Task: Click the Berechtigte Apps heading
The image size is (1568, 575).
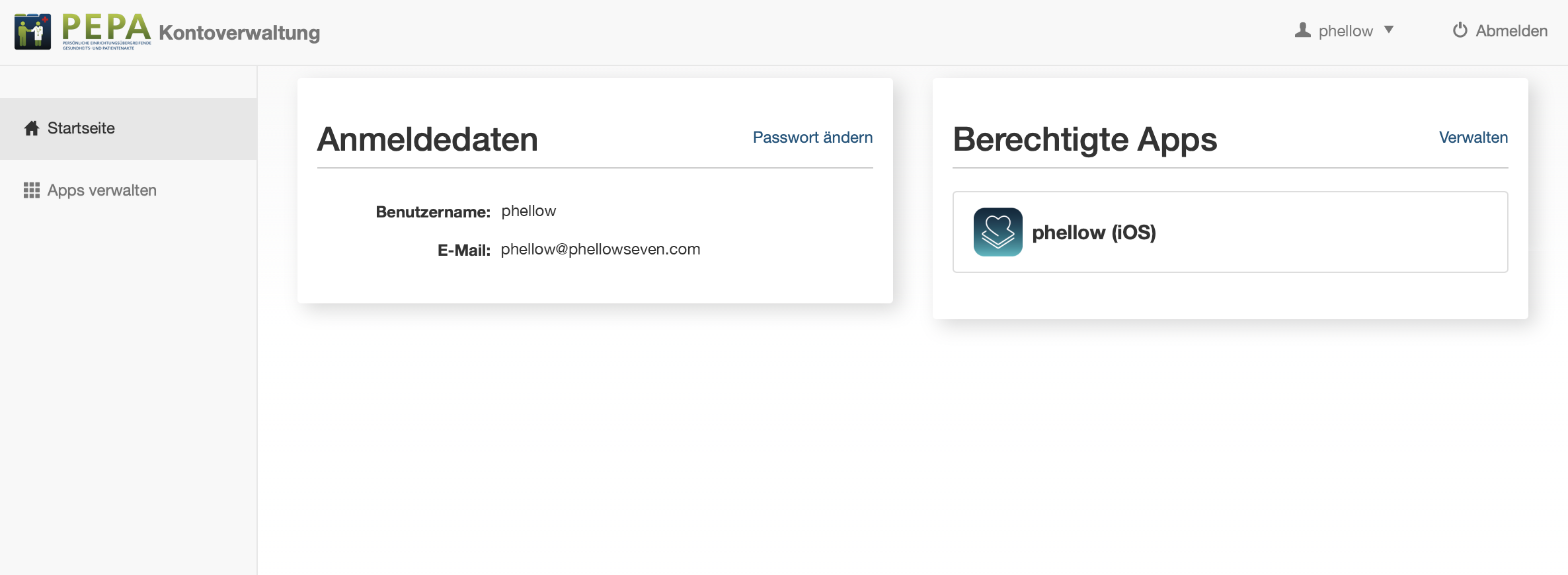Action: [1085, 139]
